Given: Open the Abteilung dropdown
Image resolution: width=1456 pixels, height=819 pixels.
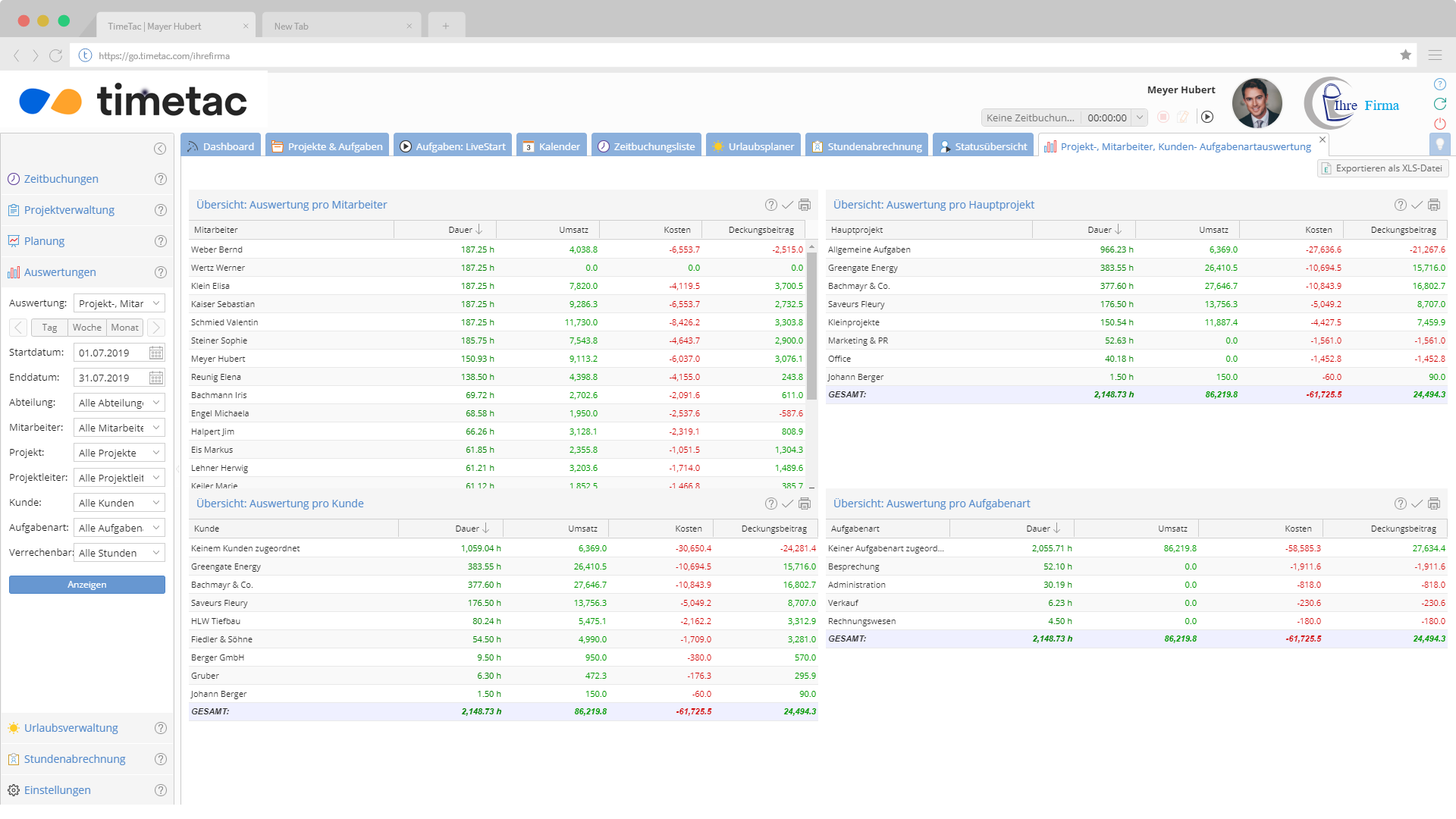Looking at the screenshot, I should click(x=119, y=403).
